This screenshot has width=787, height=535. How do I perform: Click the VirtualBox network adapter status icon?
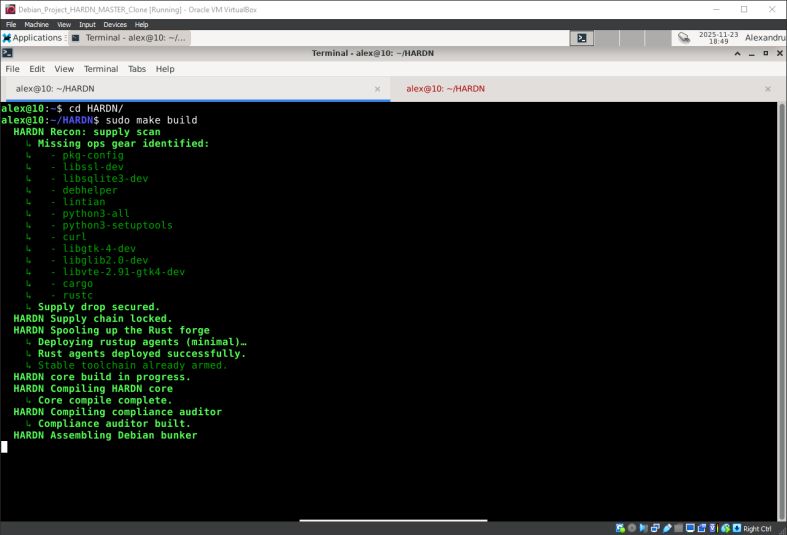click(x=655, y=528)
